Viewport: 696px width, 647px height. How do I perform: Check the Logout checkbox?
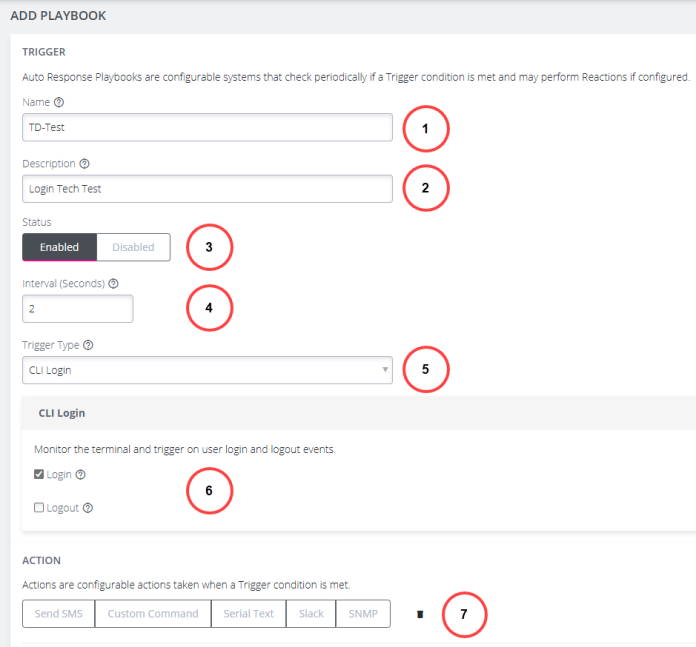coord(39,508)
